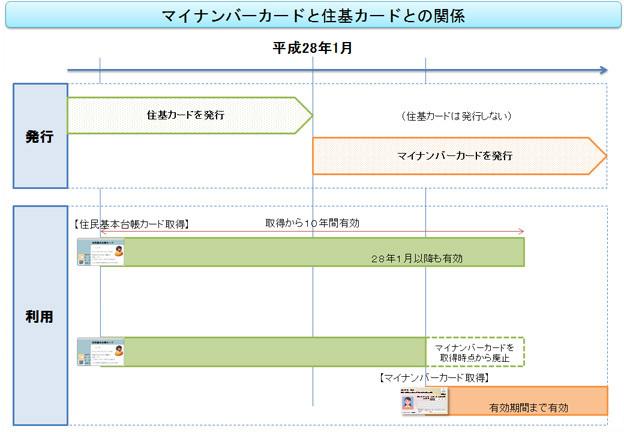Image resolution: width=624 pixels, height=432 pixels.
Task: Select the 利用 section label box
Action: tap(40, 315)
